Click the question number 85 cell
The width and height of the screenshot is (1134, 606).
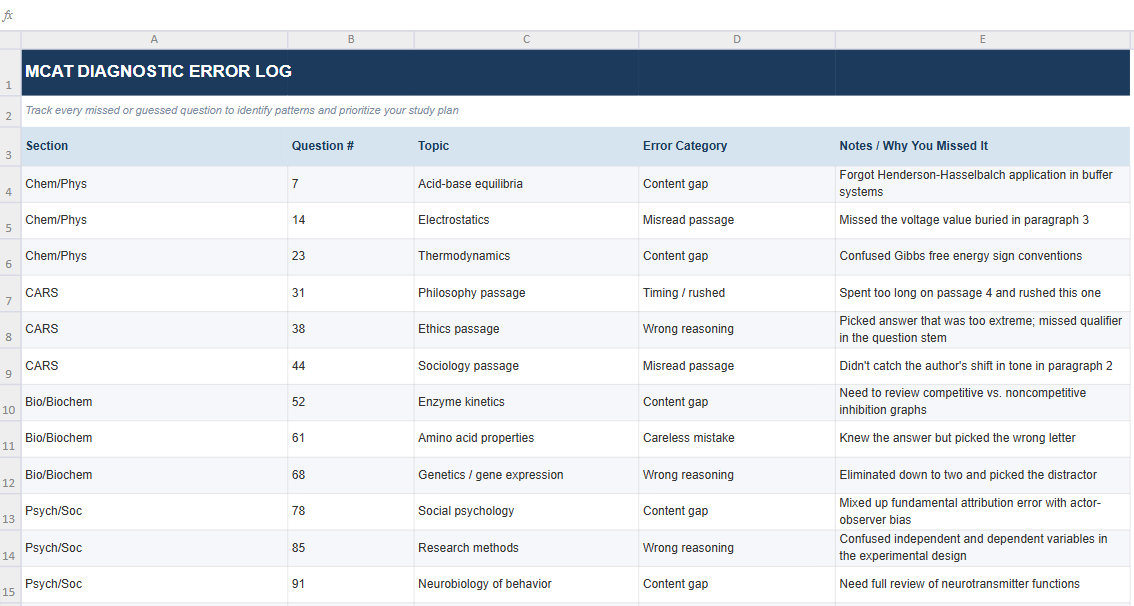coord(351,548)
